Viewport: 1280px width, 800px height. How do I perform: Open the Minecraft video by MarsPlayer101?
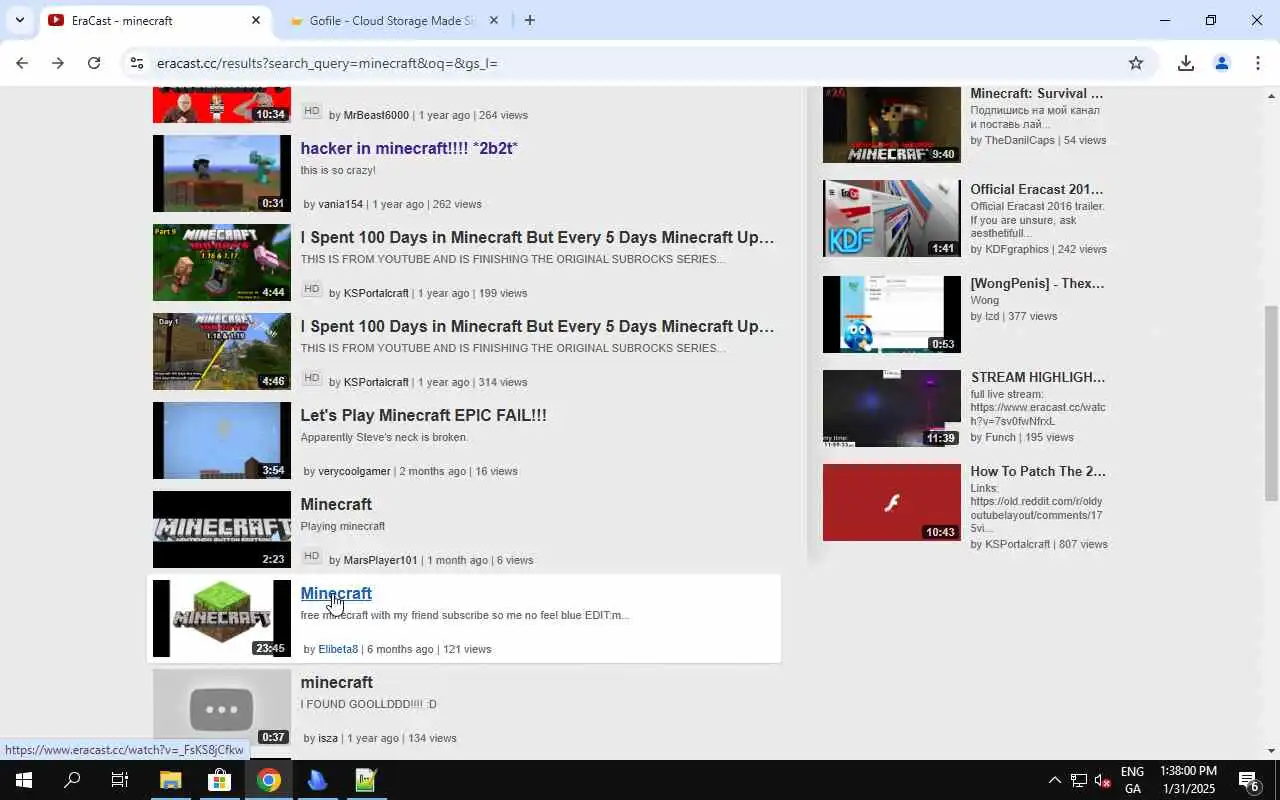pyautogui.click(x=336, y=504)
